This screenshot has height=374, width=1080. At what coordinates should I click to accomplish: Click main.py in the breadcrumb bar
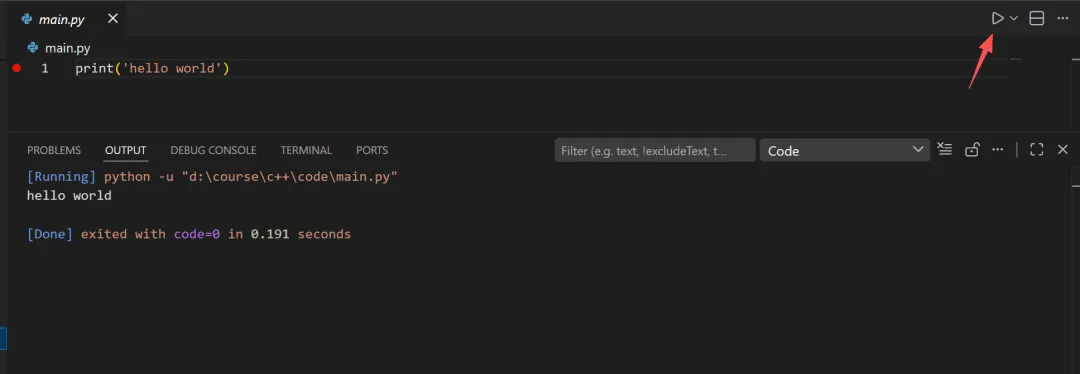[x=67, y=48]
